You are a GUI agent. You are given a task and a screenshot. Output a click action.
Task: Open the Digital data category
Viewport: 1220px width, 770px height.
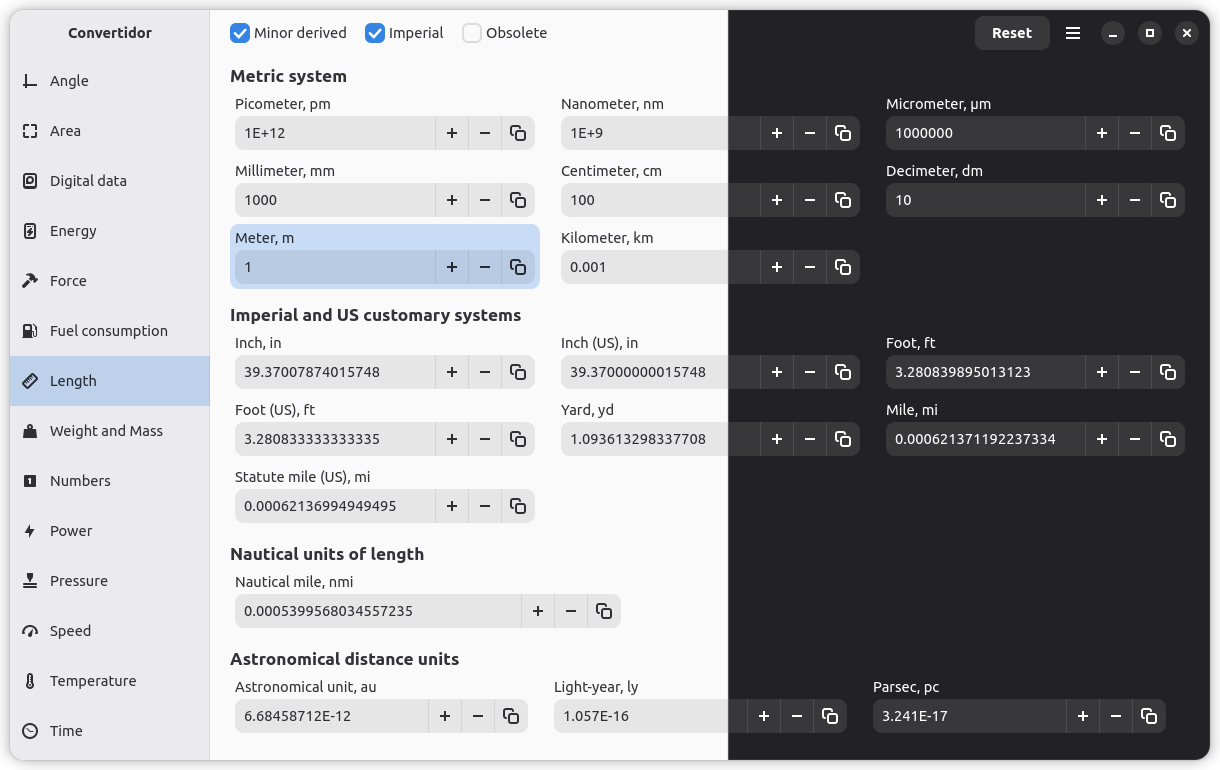pos(88,181)
